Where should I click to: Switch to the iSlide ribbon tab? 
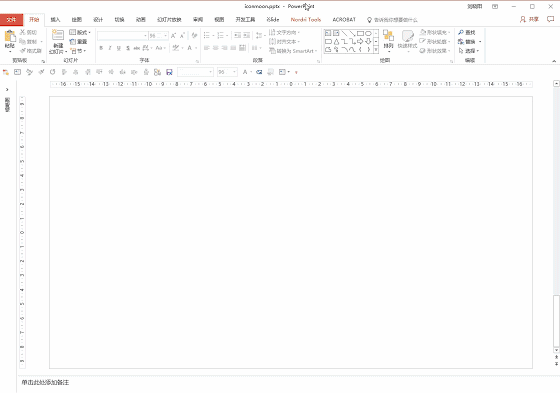(x=273, y=20)
